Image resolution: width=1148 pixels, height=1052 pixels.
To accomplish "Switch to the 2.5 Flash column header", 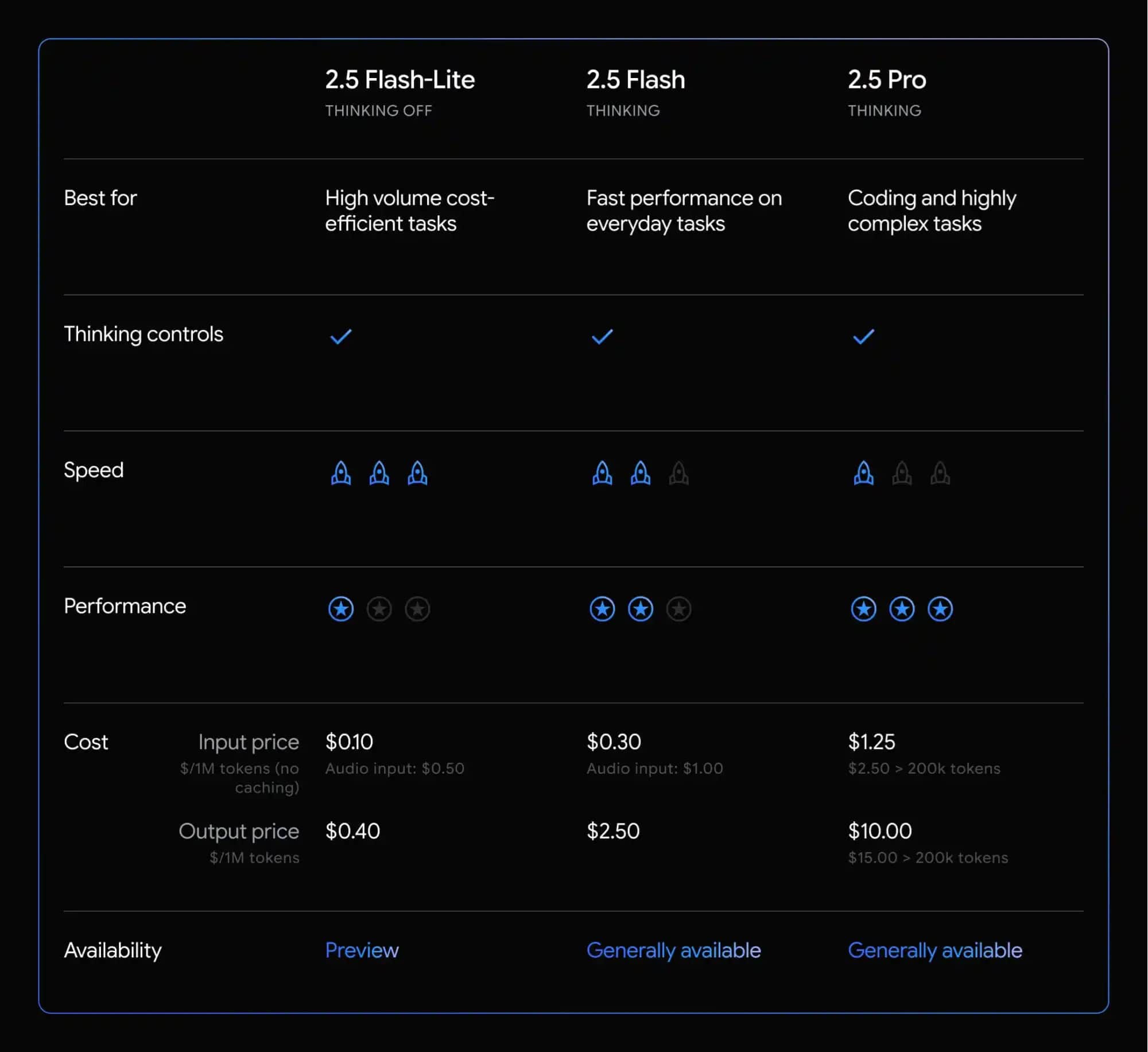I will pyautogui.click(x=635, y=80).
